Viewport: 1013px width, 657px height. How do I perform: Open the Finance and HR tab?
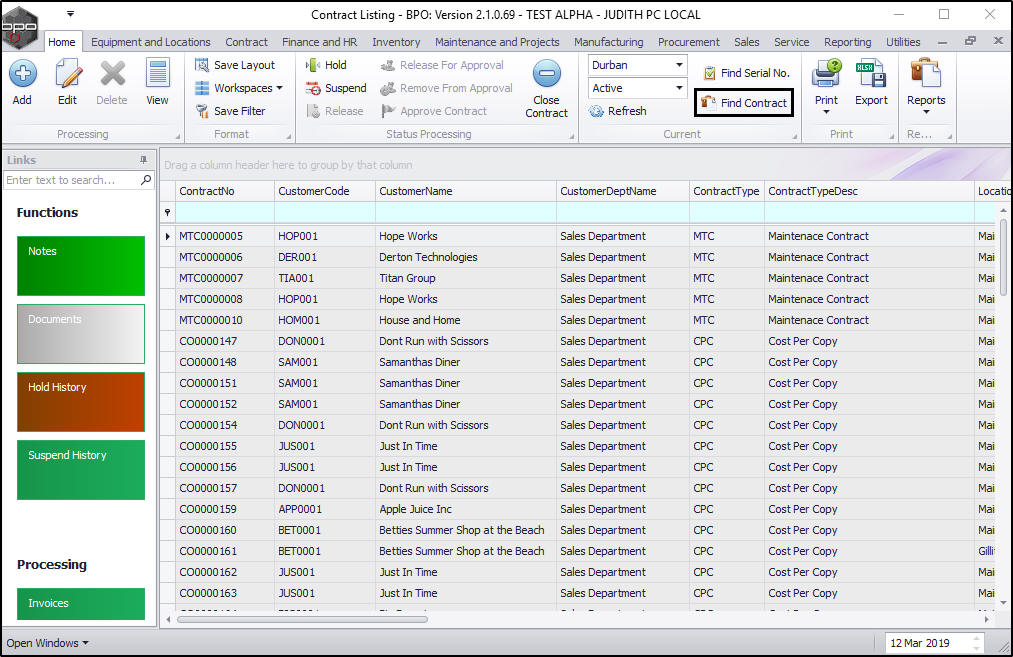click(x=319, y=42)
